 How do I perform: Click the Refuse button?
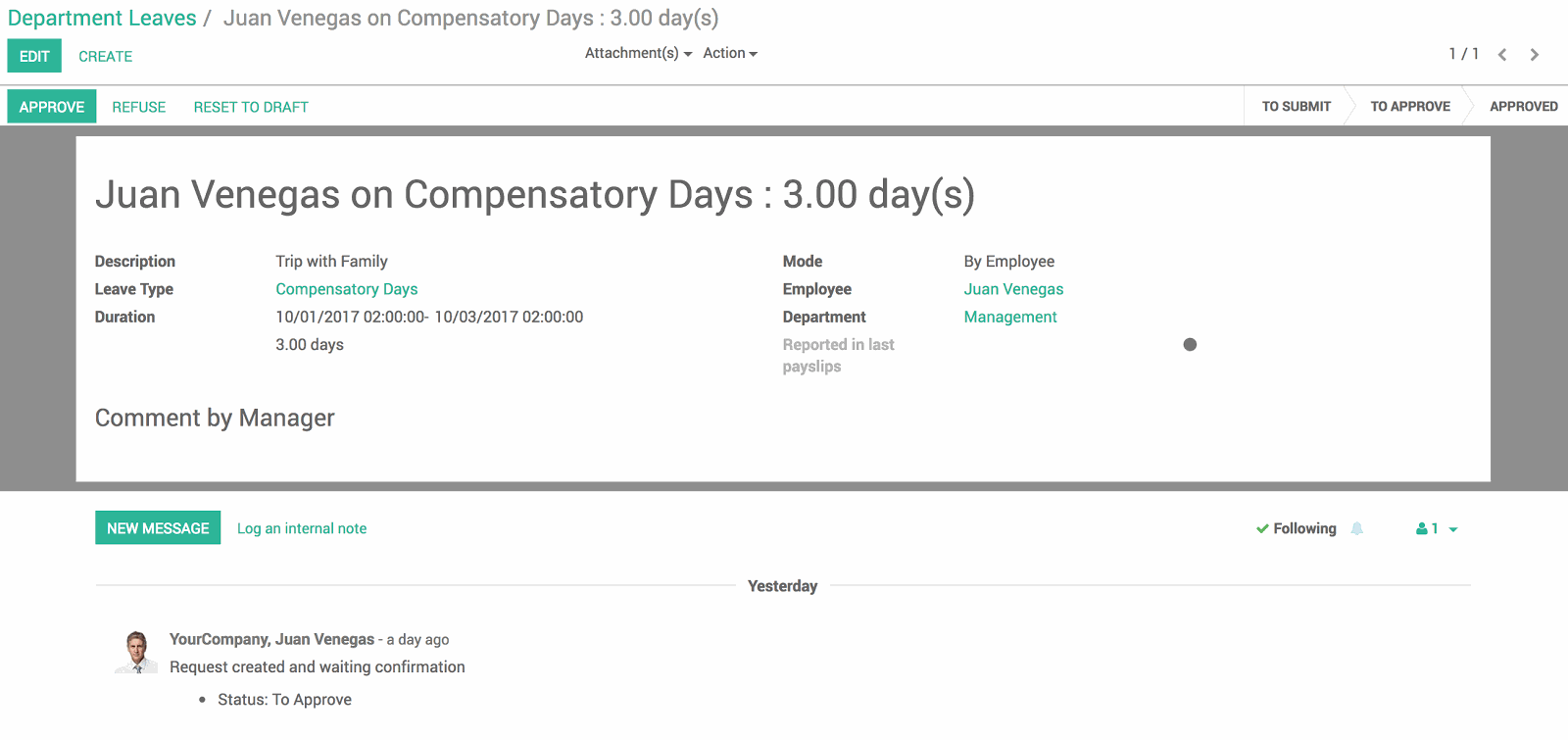[x=138, y=107]
